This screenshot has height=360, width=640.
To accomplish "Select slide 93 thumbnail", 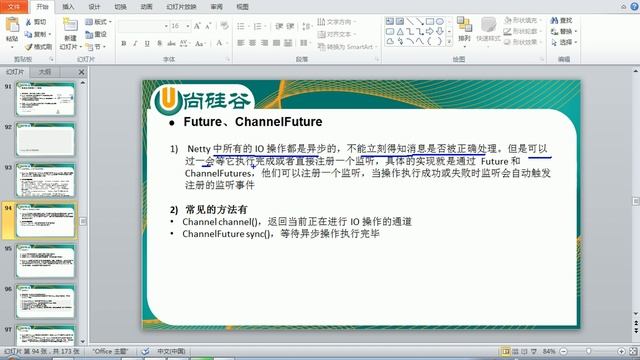I will (45, 180).
